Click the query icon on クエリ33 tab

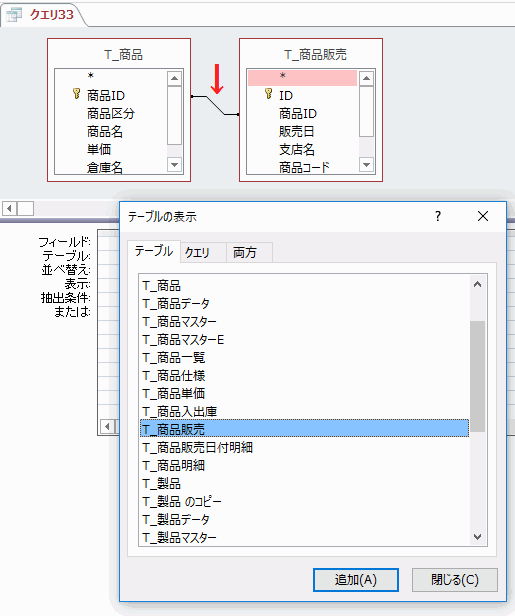point(14,15)
